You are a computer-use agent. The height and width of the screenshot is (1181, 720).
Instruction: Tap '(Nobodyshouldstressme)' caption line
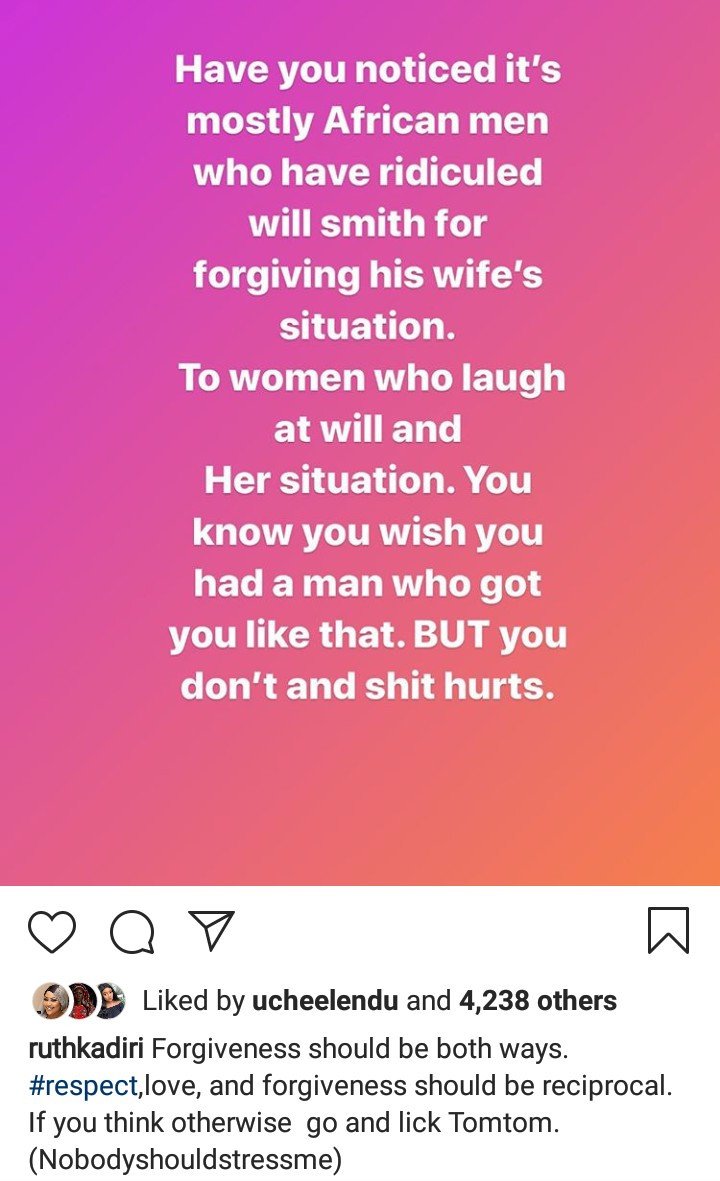(185, 1158)
